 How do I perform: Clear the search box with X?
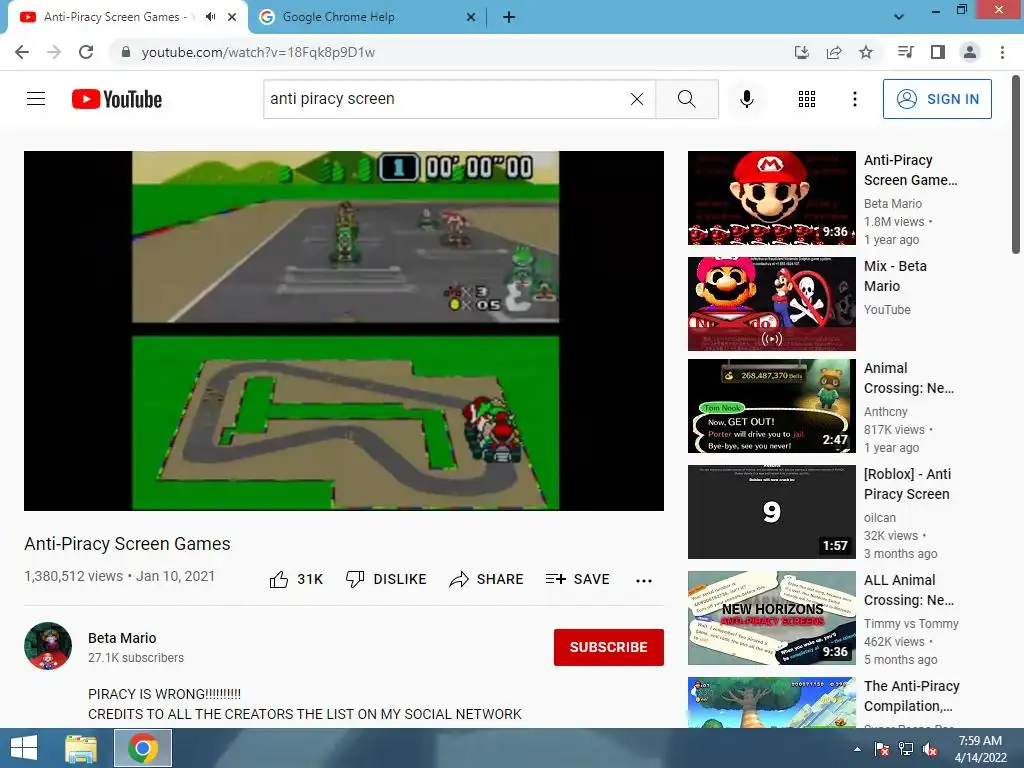click(x=637, y=99)
